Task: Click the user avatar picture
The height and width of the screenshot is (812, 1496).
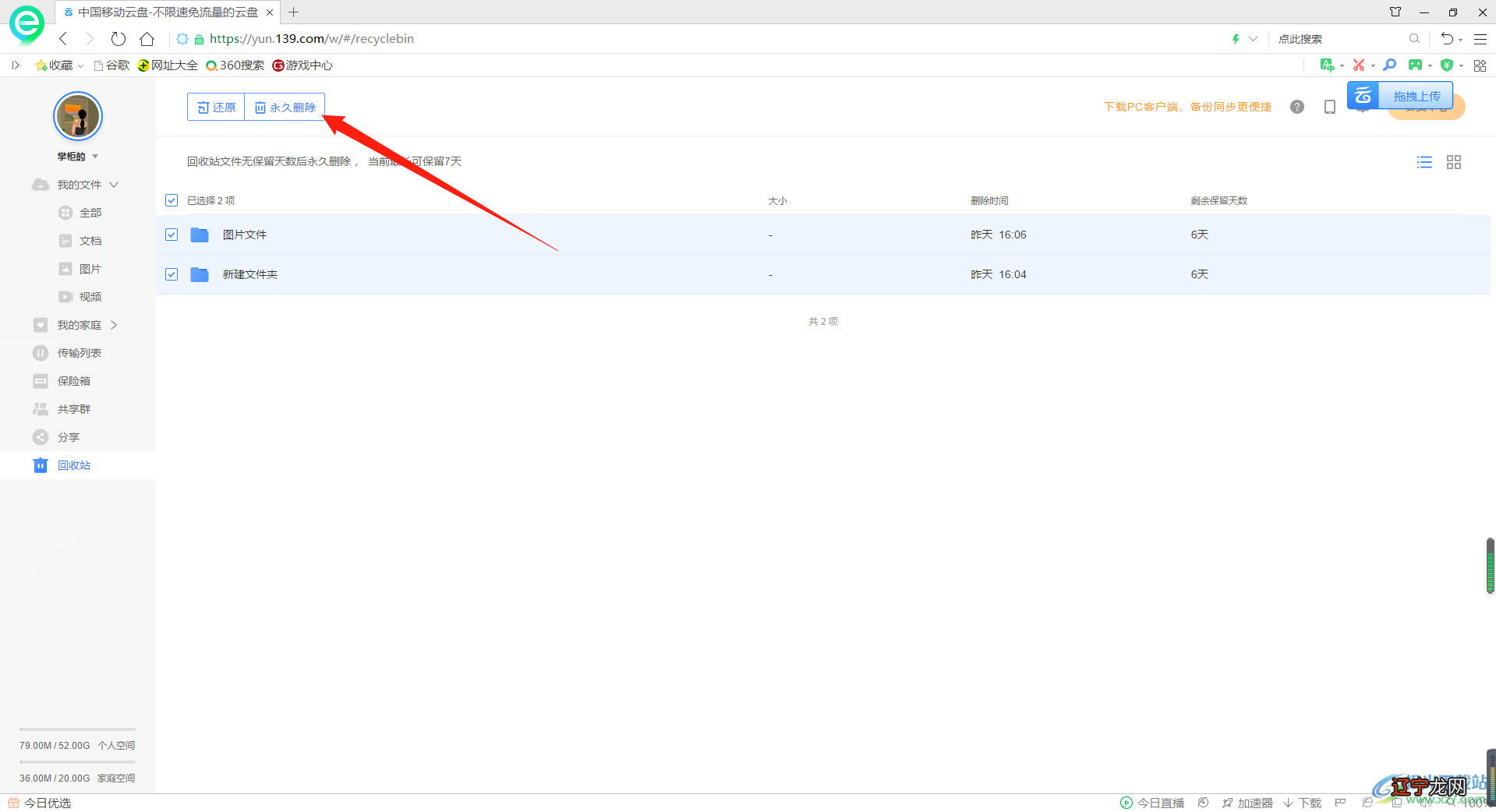Action: (x=78, y=116)
